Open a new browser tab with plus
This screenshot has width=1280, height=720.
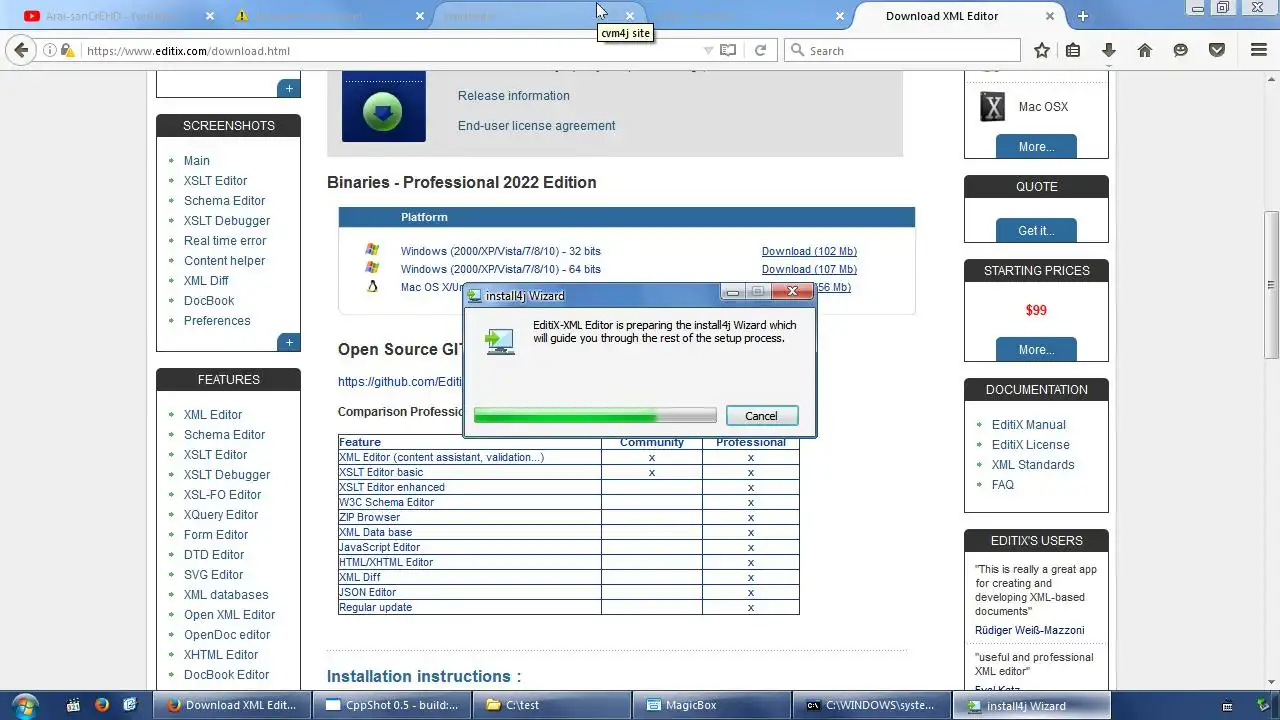tap(1082, 16)
